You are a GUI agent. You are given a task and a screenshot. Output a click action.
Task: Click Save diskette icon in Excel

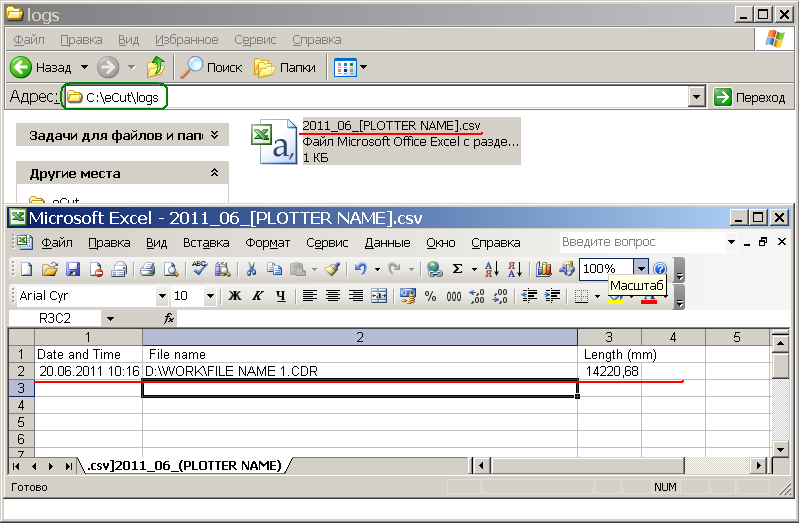click(x=73, y=269)
